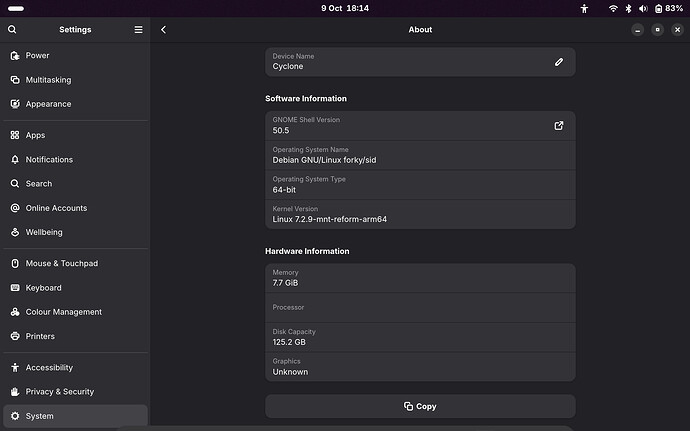Click the Device Name row Cyclone

point(420,62)
